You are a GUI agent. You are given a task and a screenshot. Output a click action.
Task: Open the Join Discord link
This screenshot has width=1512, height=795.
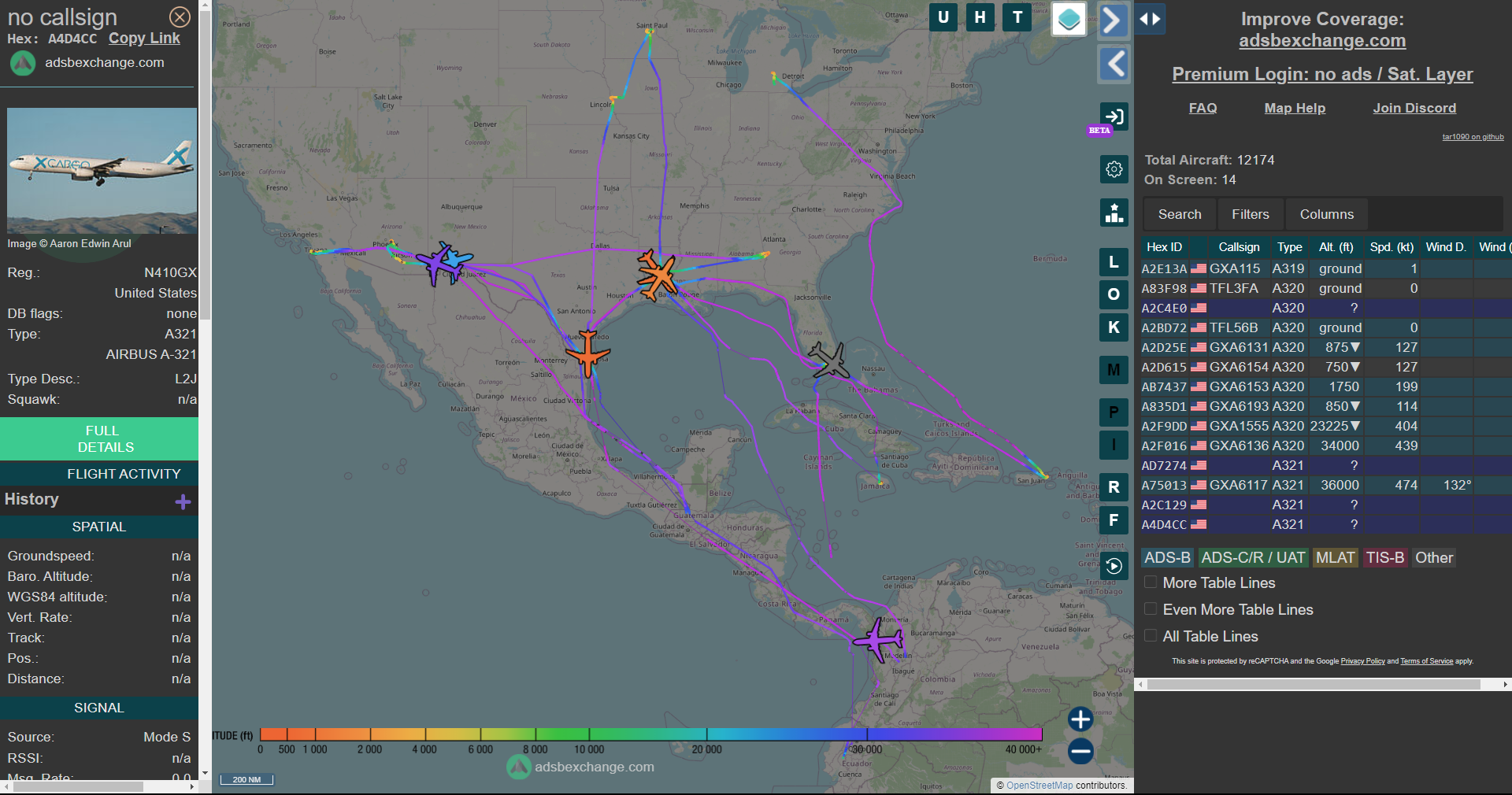[x=1414, y=108]
